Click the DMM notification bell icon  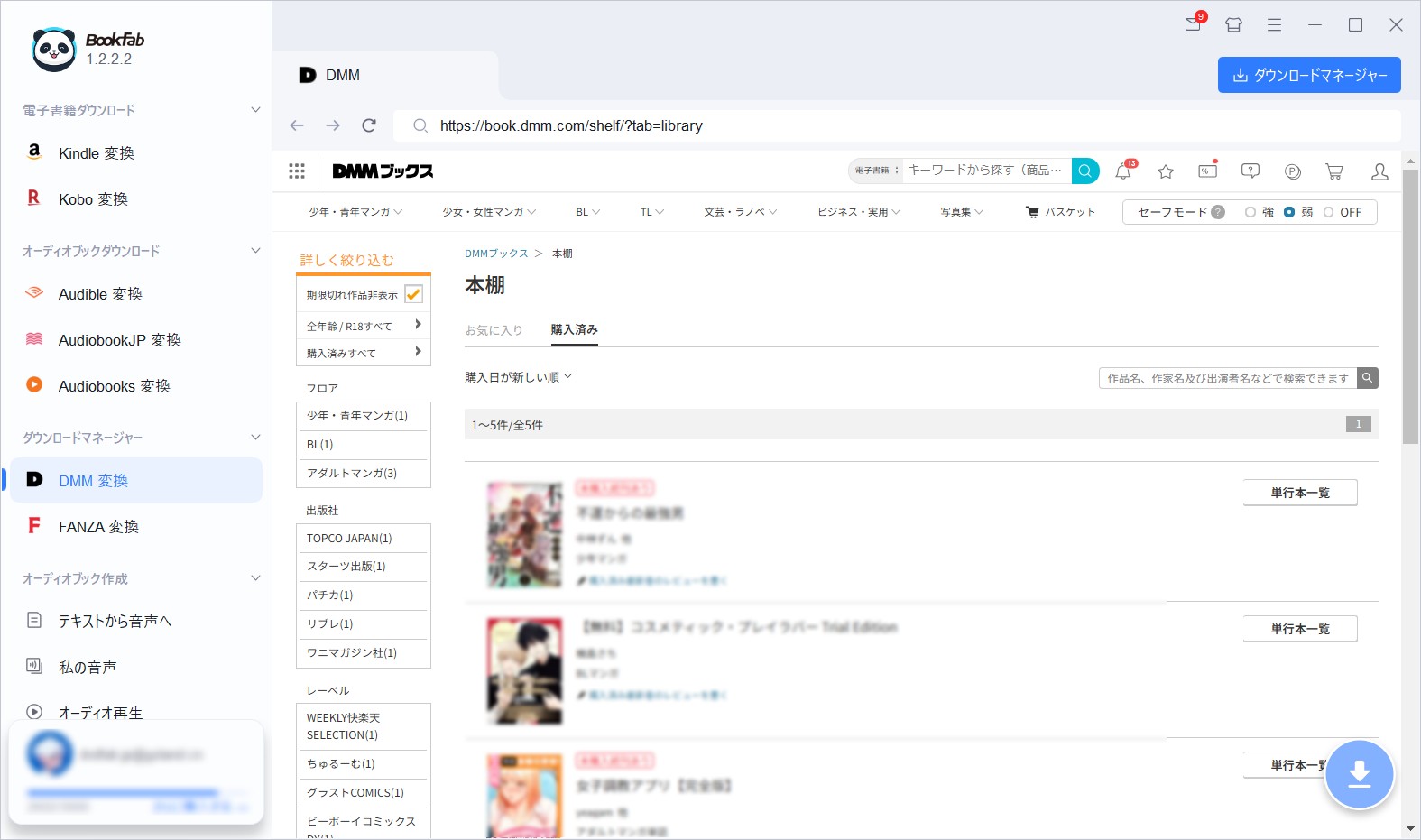tap(1123, 171)
